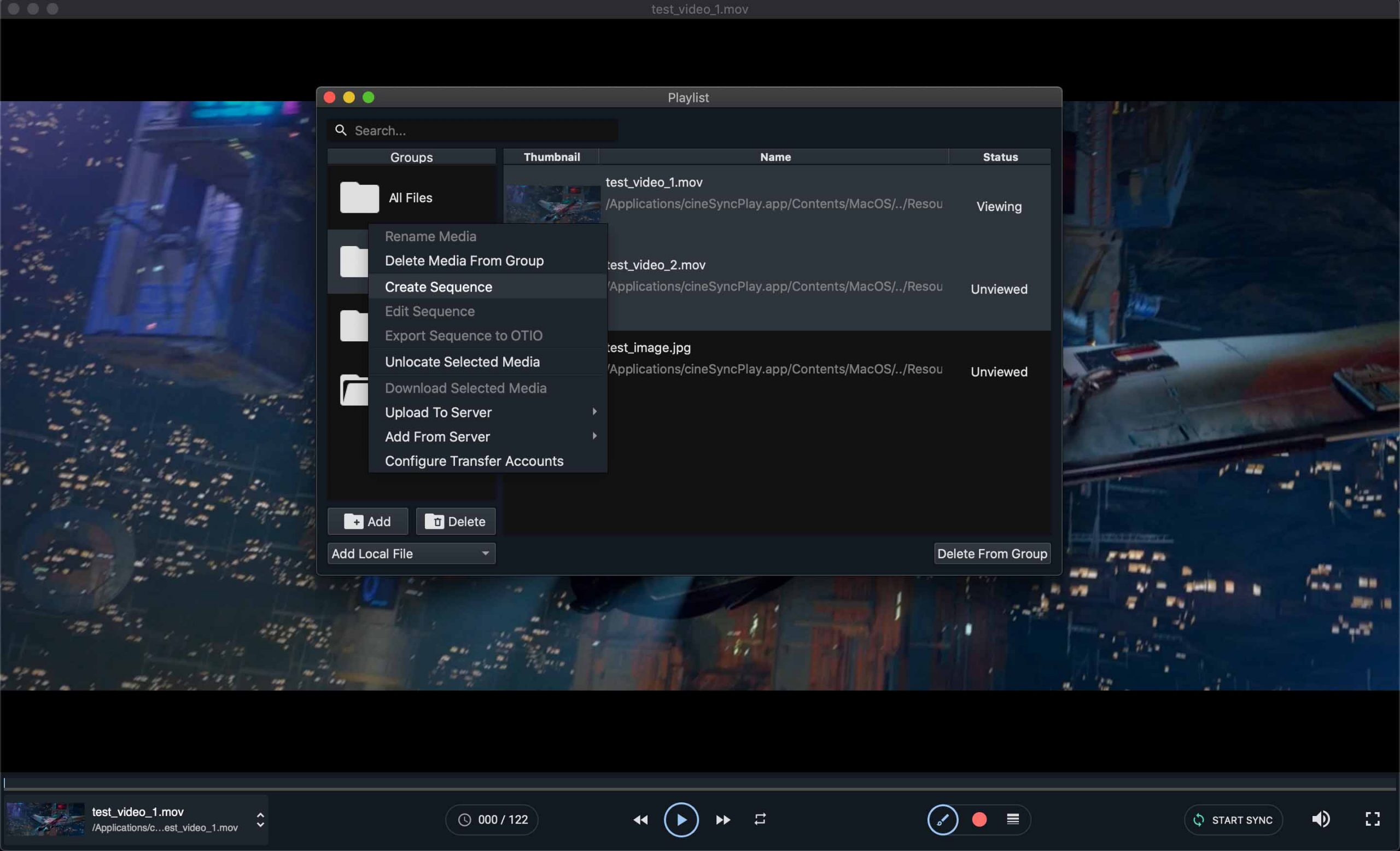Click the START SYNC button
Viewport: 1400px width, 851px height.
coord(1233,819)
